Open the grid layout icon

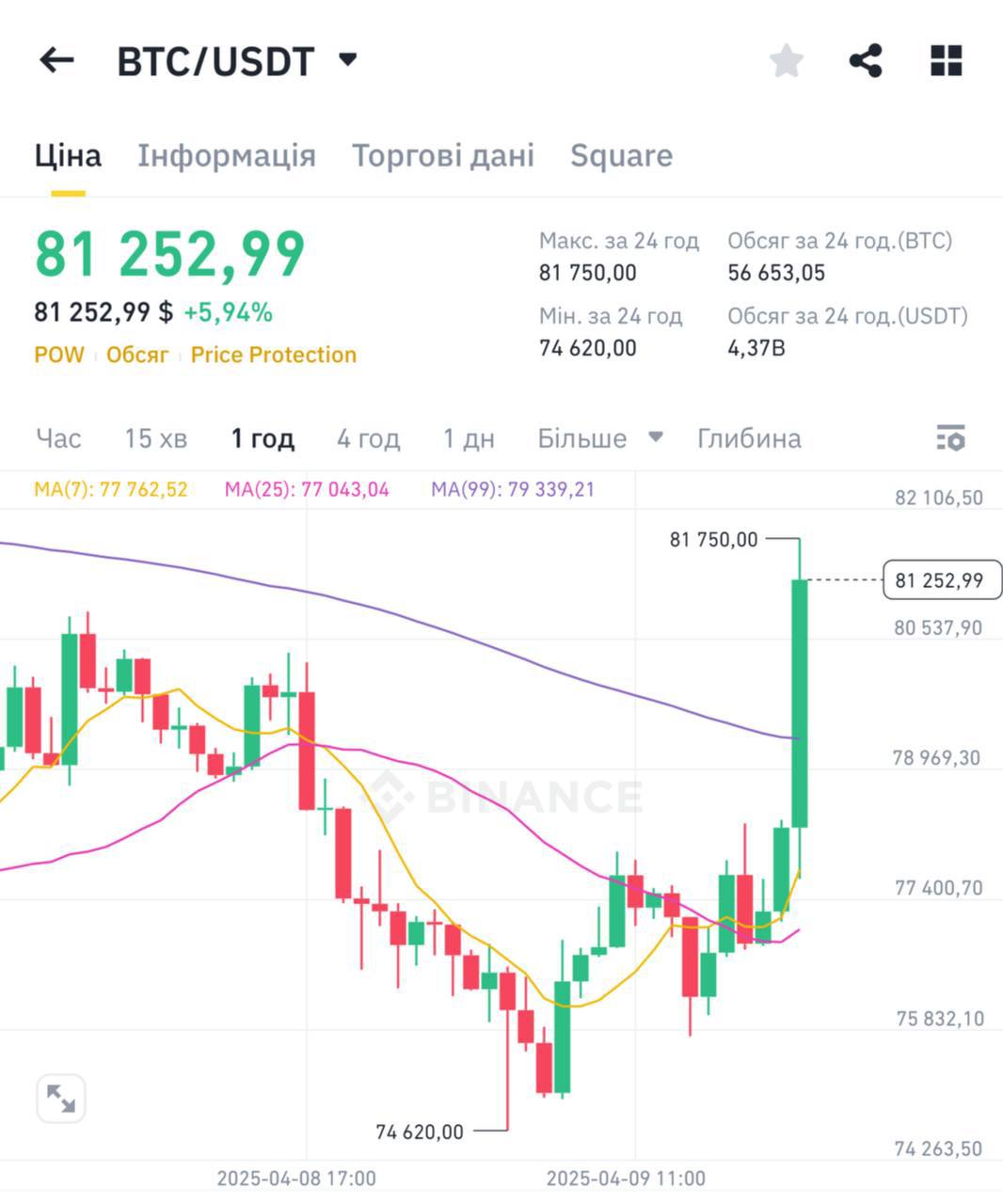click(946, 61)
